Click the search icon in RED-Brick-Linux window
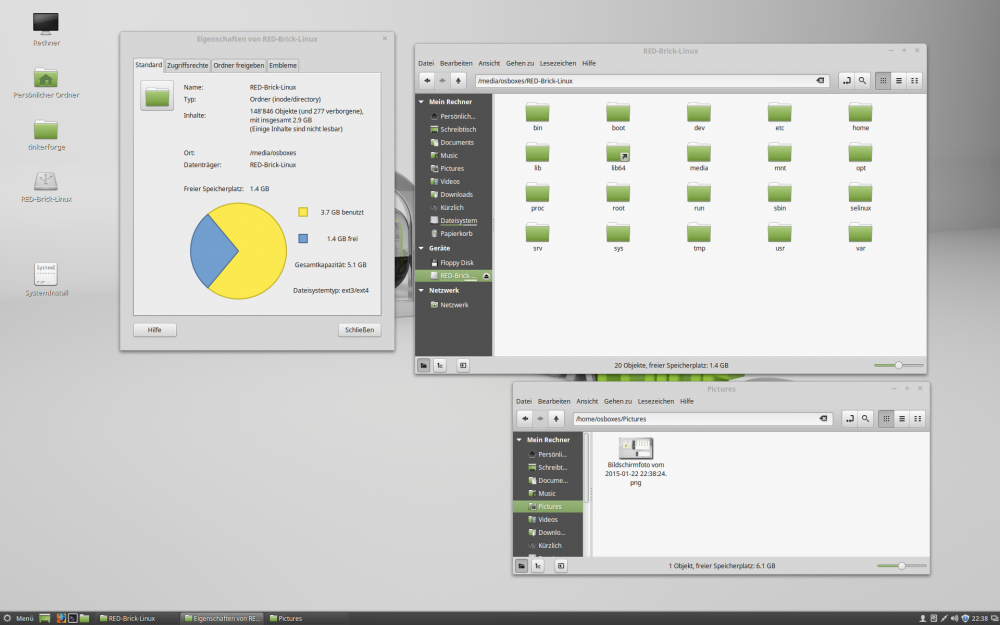 click(x=862, y=80)
